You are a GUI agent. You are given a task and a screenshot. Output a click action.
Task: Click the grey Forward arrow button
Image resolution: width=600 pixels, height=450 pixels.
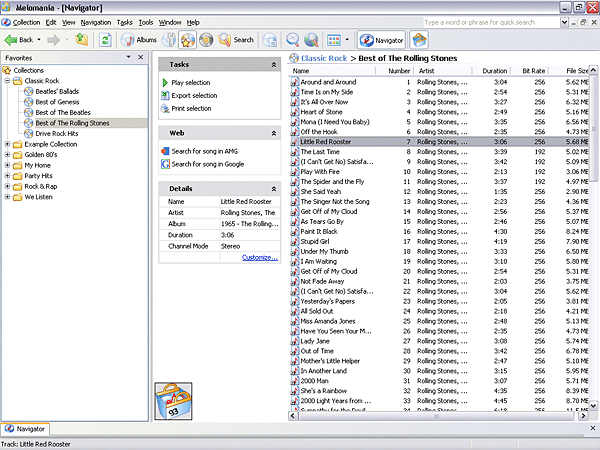tap(54, 40)
